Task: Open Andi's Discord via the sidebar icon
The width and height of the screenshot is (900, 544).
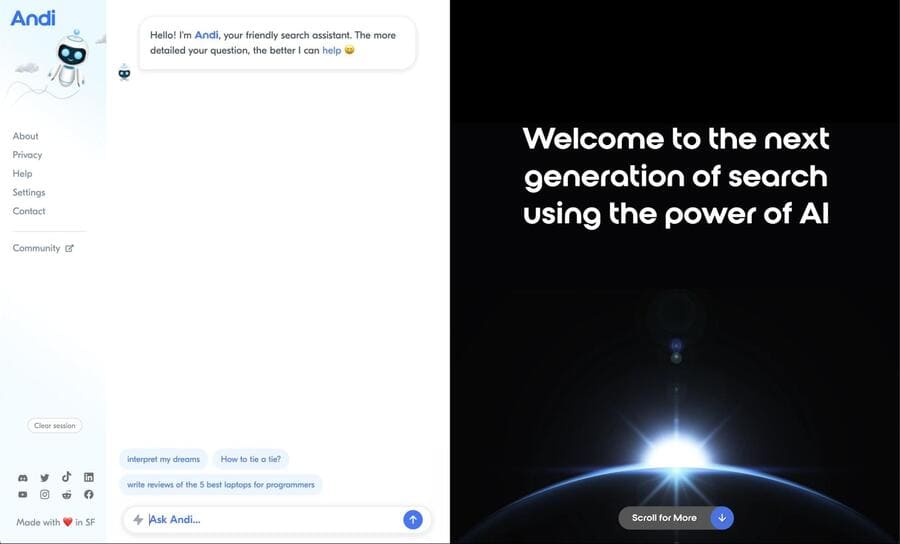Action: (22, 477)
